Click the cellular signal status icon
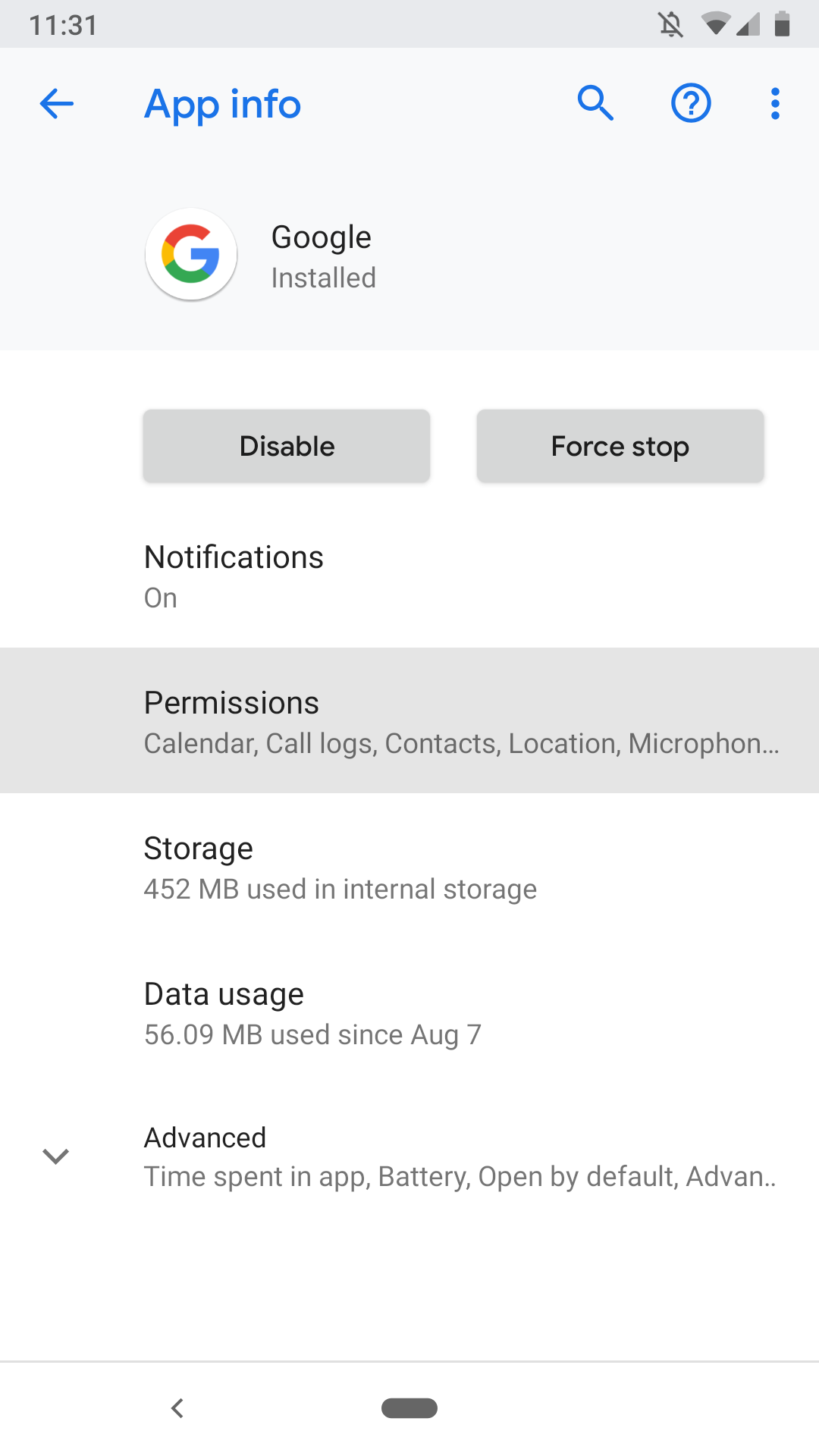The width and height of the screenshot is (819, 1456). (748, 23)
